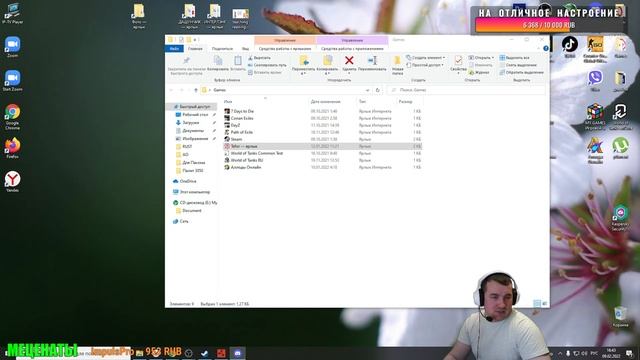Click the Up one level arrow
Image resolution: width=640 pixels, height=360 pixels.
coord(196,90)
